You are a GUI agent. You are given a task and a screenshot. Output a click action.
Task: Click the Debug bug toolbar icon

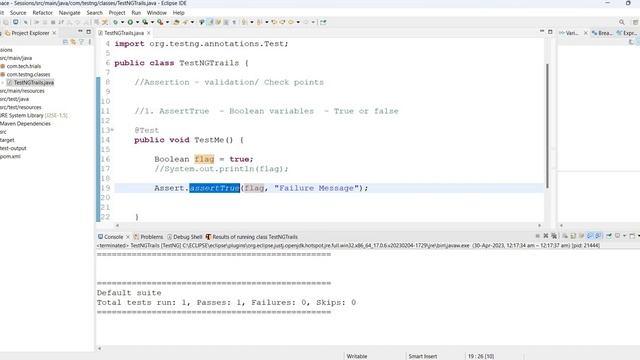coord(116,22)
